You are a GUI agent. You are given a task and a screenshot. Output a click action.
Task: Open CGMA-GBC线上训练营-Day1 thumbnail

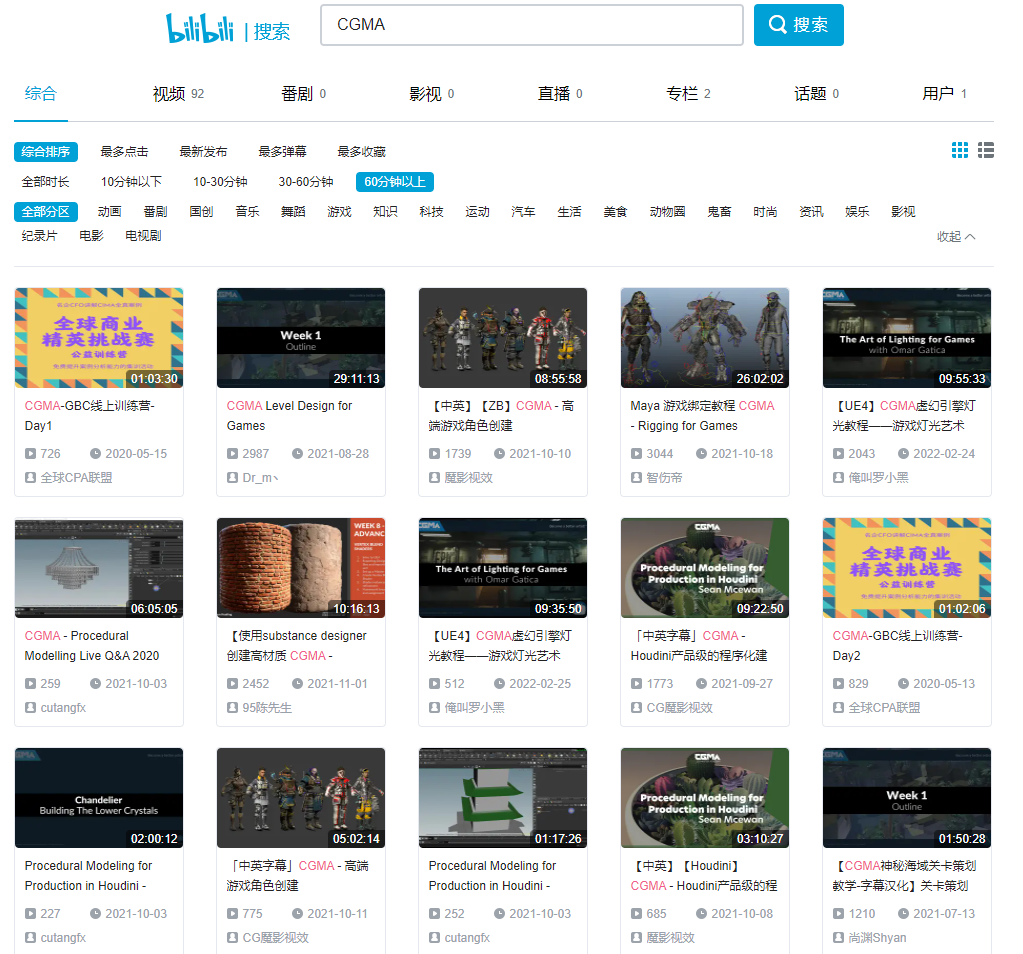(99, 338)
